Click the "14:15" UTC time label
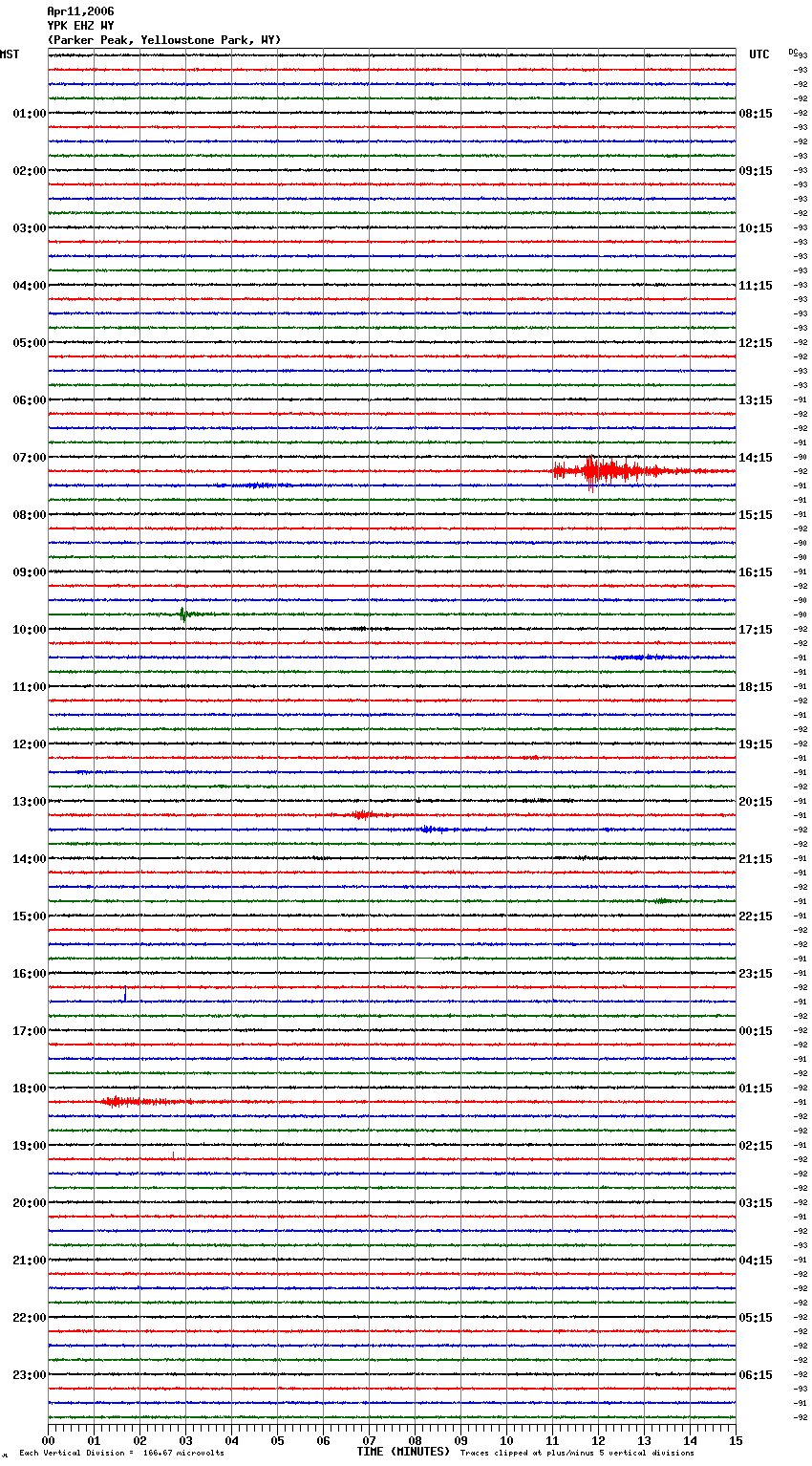Viewport: 812px width, 1466px height. point(756,458)
